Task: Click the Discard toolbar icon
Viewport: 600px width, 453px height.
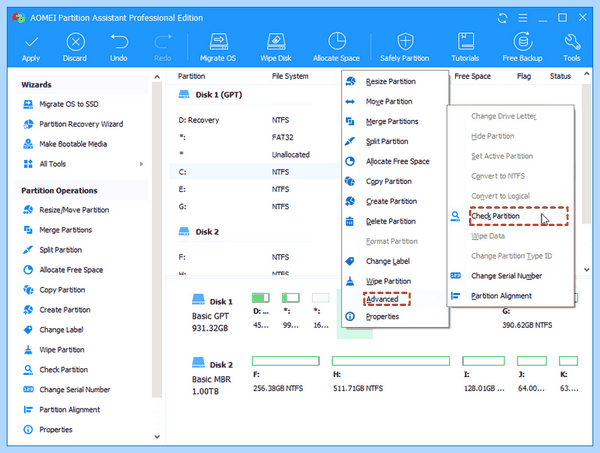Action: (75, 42)
